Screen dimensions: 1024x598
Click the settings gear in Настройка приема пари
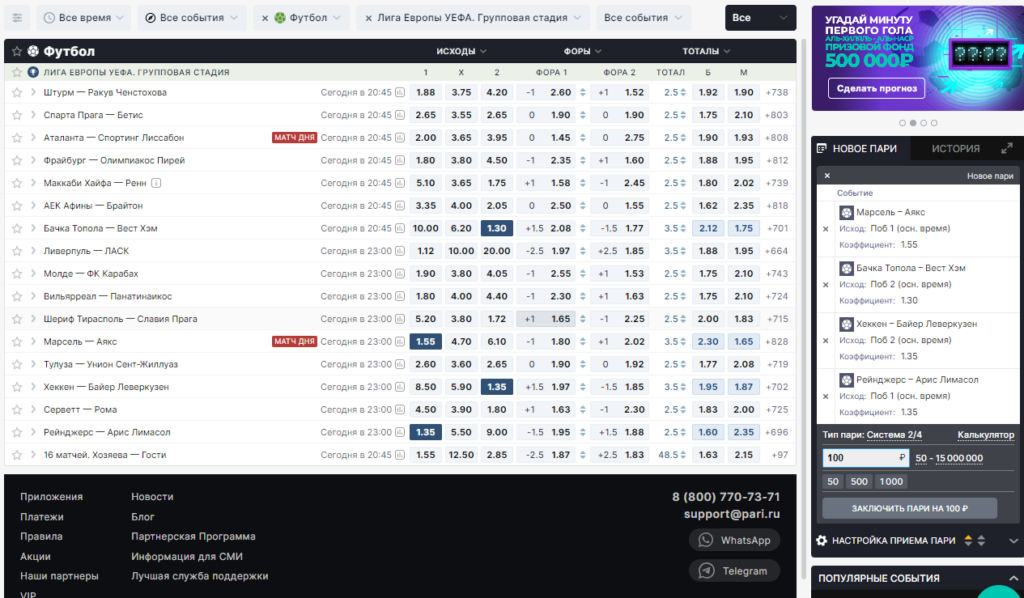[822, 541]
